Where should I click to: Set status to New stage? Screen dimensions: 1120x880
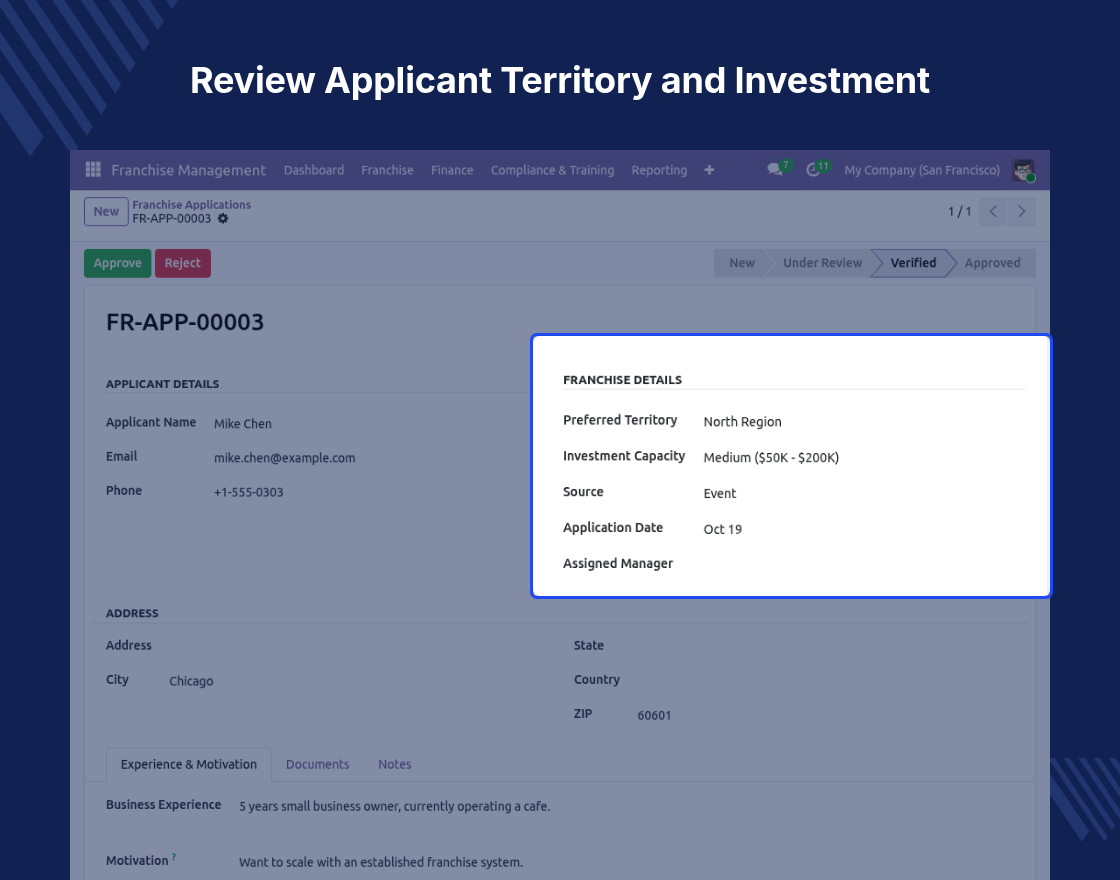click(741, 263)
